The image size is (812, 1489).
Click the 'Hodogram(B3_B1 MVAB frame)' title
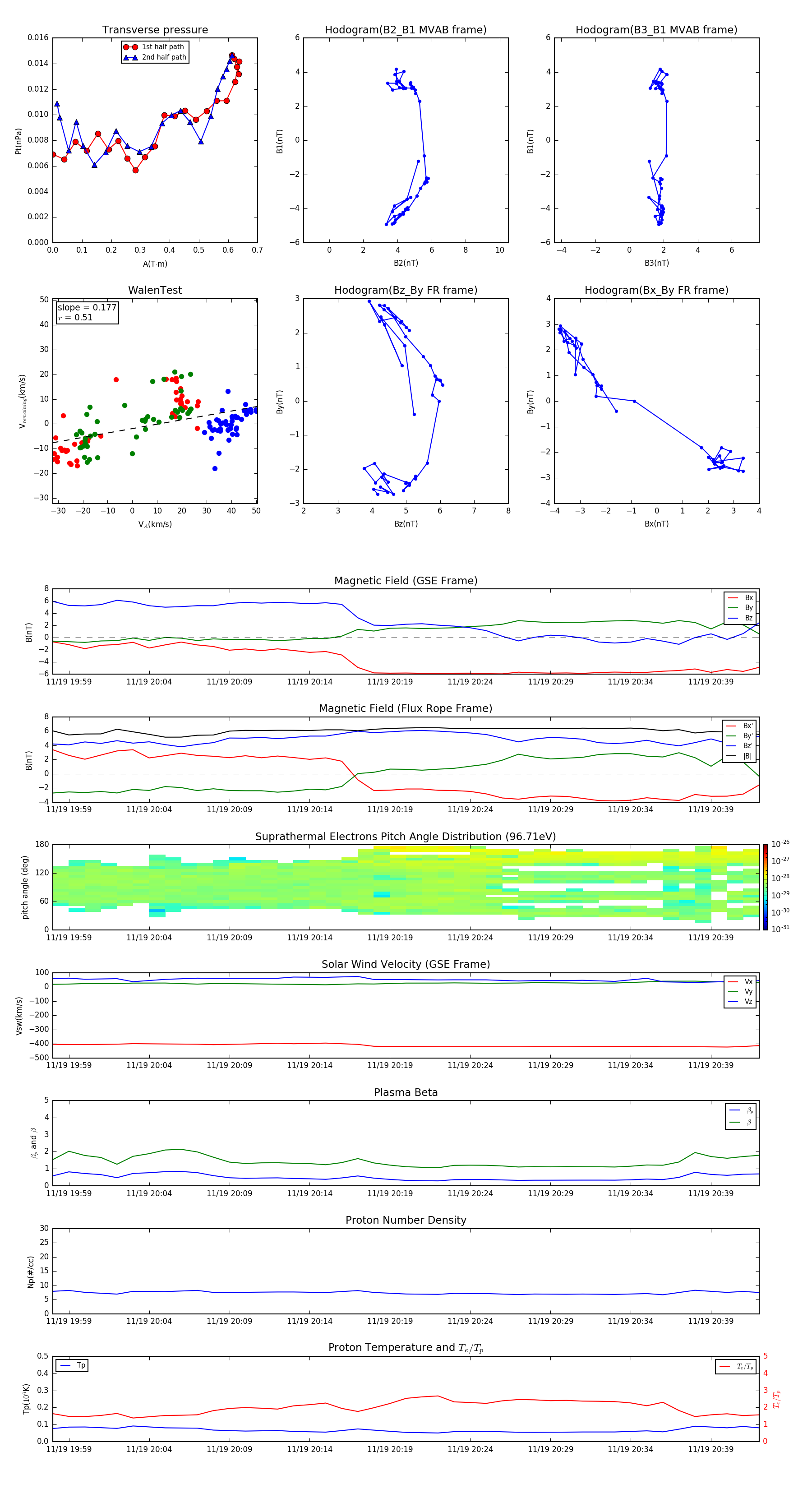tap(656, 30)
